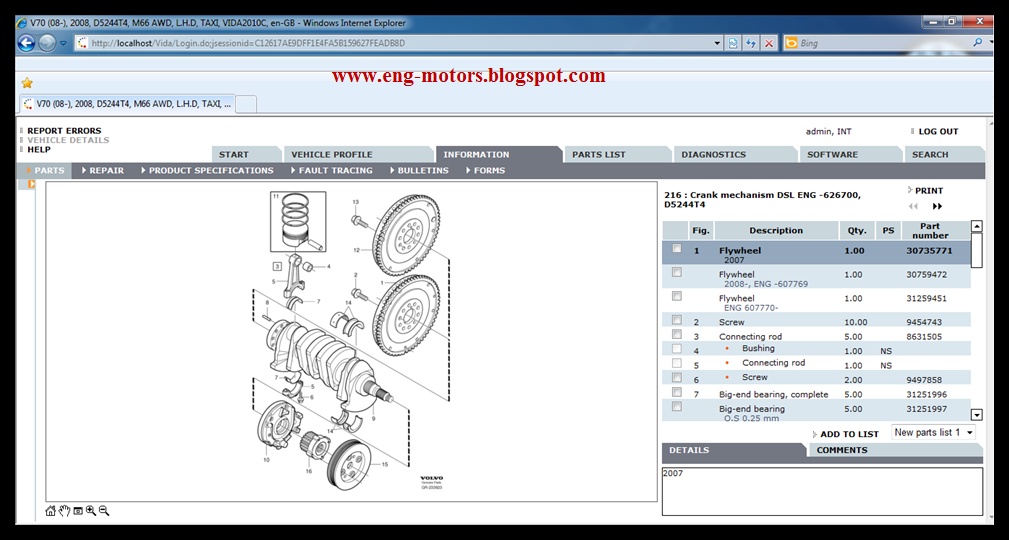Select the V70 (08-) browser tab
The image size is (1009, 540).
click(127, 104)
